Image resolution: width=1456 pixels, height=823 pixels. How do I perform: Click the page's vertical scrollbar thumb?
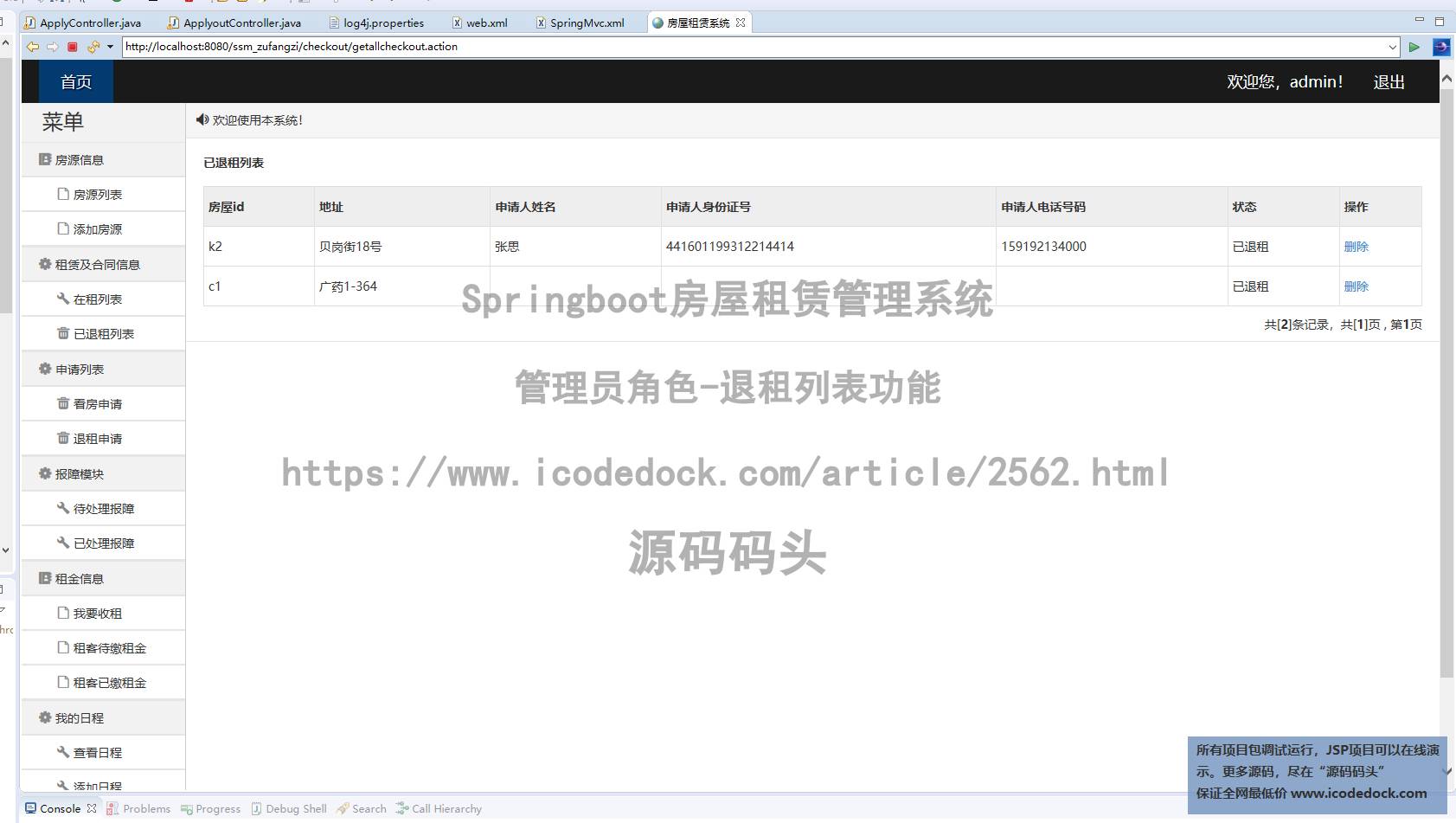(1446, 381)
